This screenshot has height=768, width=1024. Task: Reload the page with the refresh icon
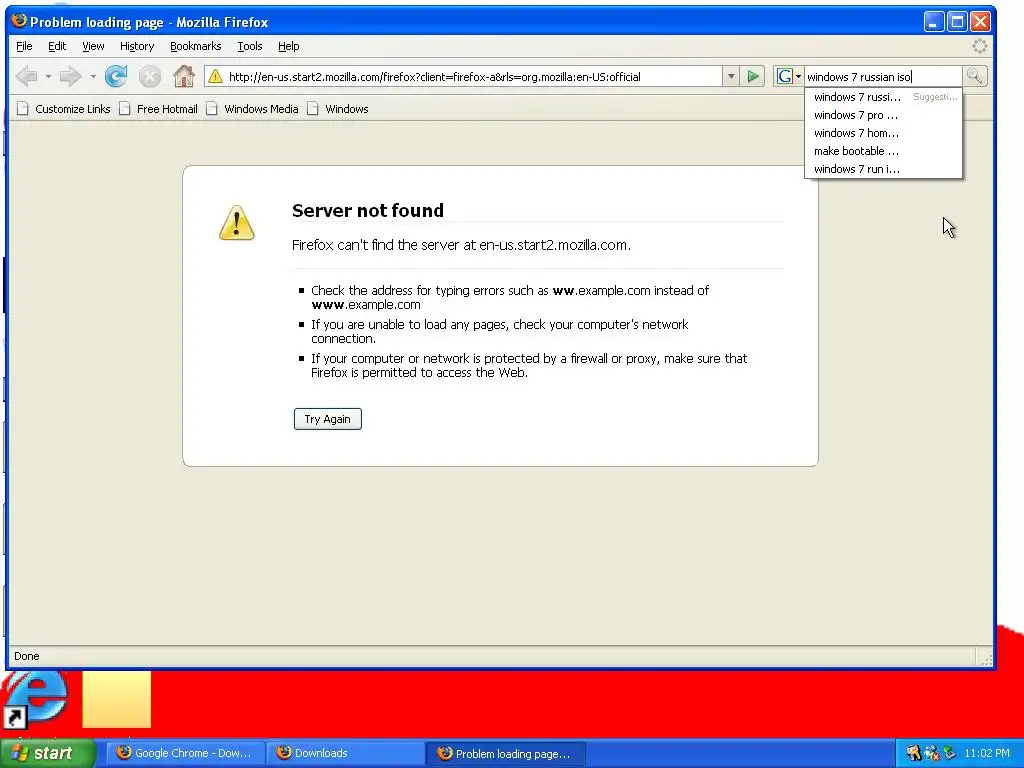point(116,76)
